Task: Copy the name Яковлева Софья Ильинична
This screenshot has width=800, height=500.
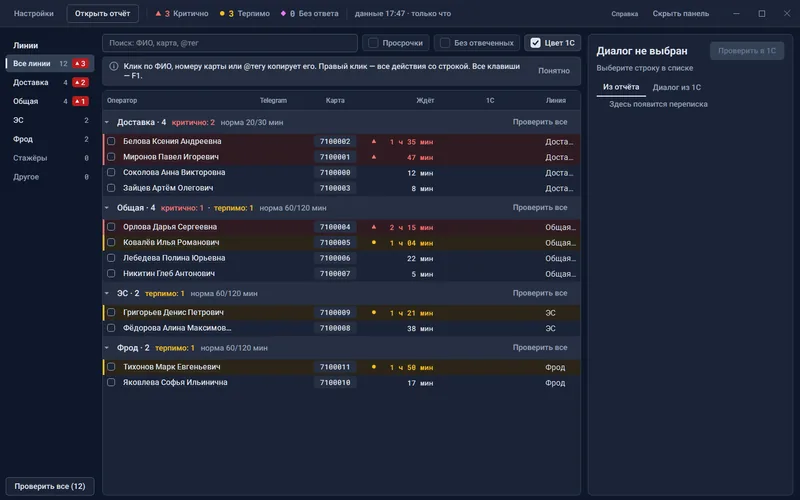Action: [x=175, y=383]
